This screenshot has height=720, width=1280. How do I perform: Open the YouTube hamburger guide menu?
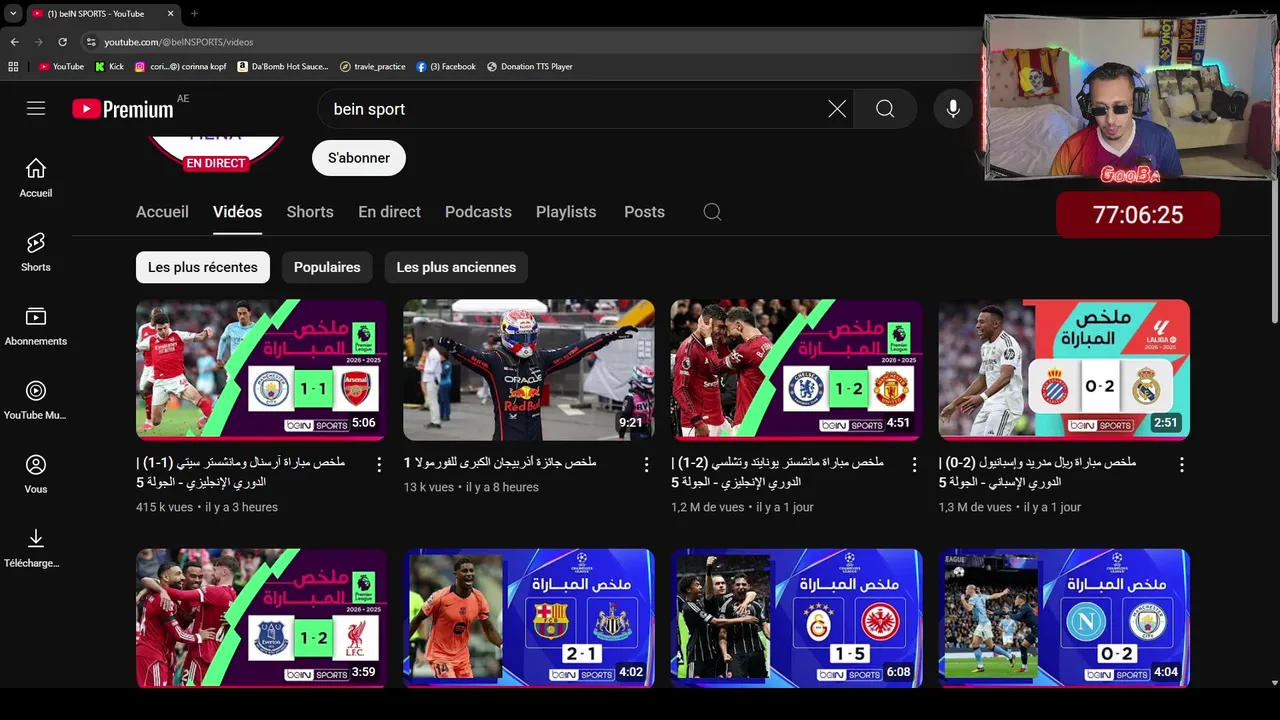click(x=36, y=108)
